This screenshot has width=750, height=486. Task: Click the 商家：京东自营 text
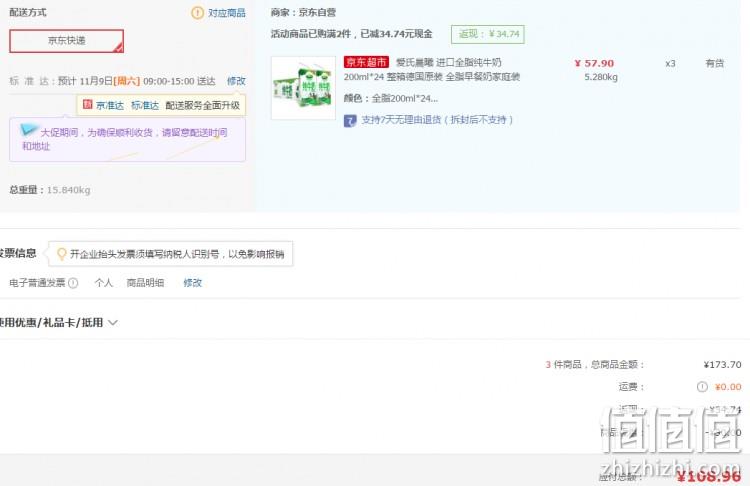click(303, 12)
